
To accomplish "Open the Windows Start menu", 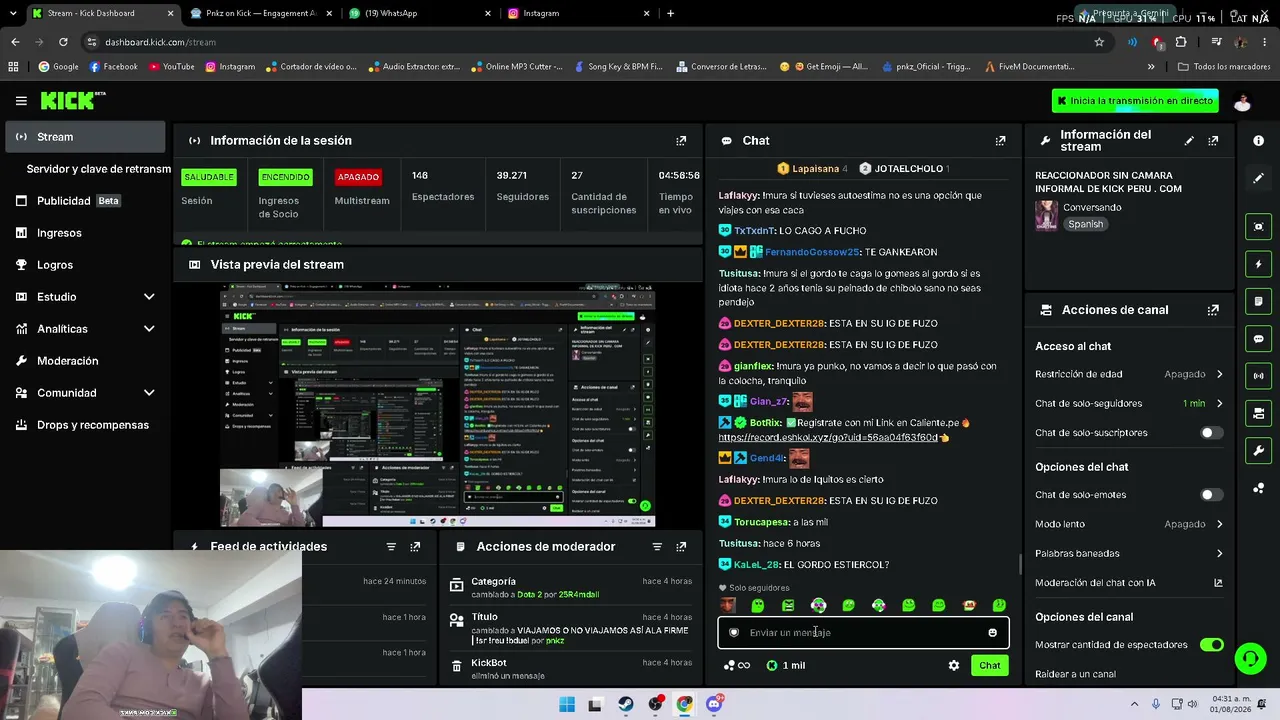I will tap(567, 704).
